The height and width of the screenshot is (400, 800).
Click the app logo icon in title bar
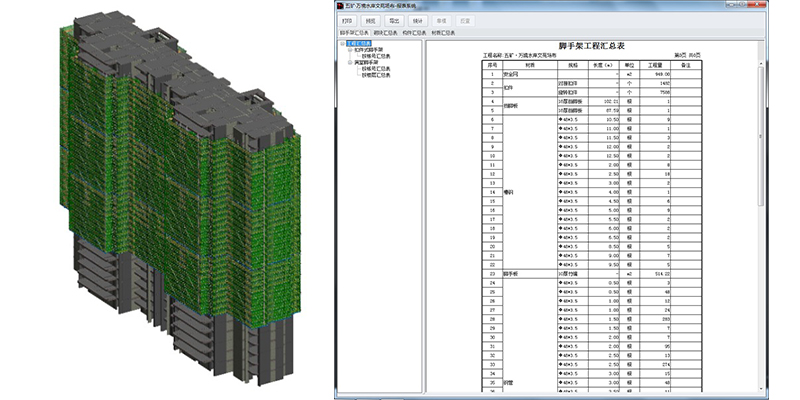click(340, 6)
